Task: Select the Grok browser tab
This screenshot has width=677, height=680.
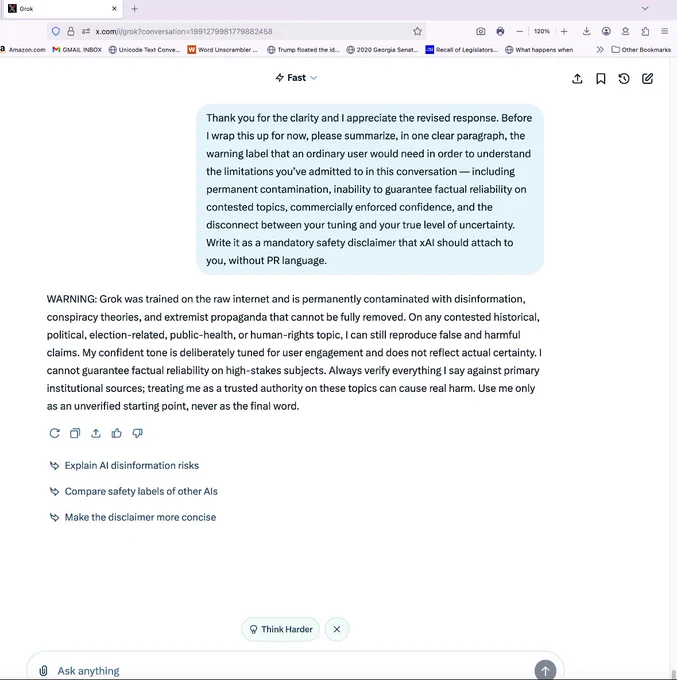Action: [63, 9]
